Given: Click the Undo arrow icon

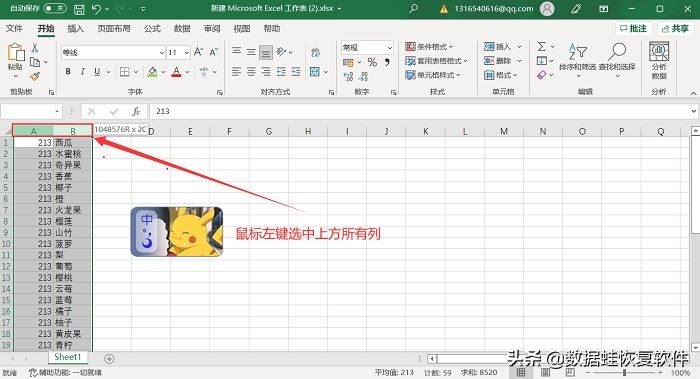Looking at the screenshot, I should [x=96, y=9].
